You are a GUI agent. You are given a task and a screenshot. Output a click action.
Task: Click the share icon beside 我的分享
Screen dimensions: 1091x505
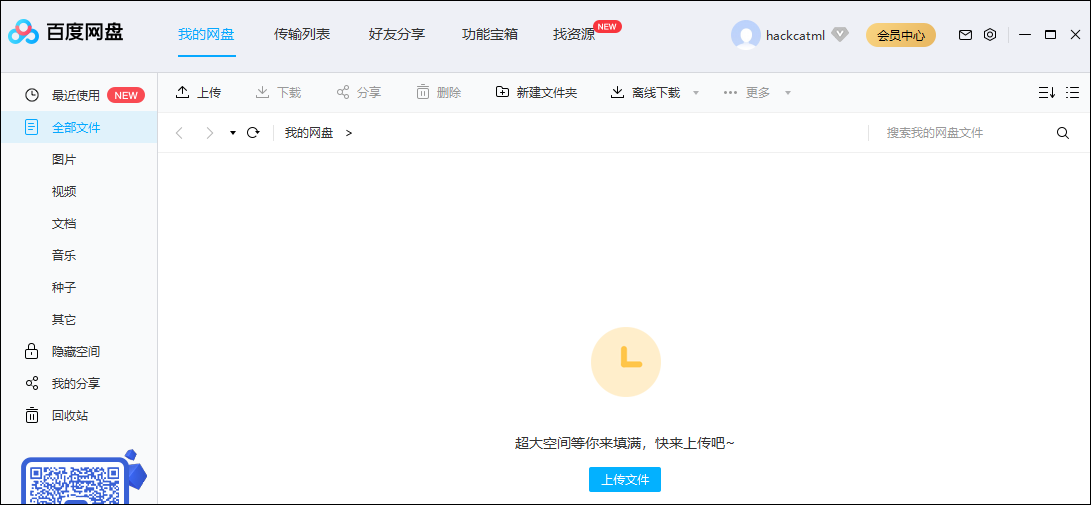pyautogui.click(x=31, y=383)
